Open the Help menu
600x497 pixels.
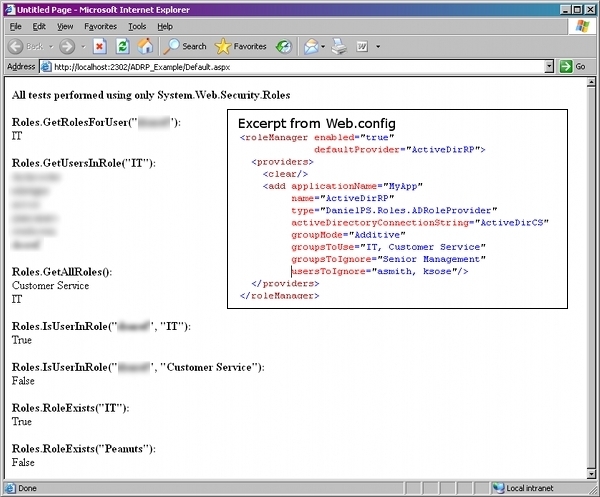click(165, 26)
